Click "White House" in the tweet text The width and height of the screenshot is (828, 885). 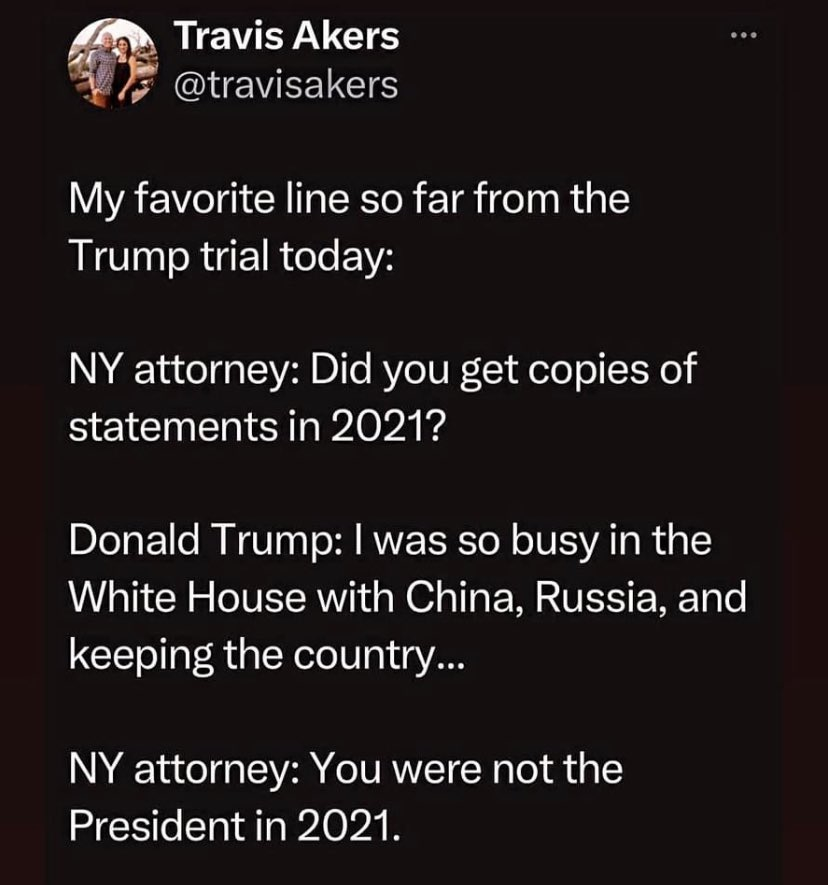[x=188, y=597]
